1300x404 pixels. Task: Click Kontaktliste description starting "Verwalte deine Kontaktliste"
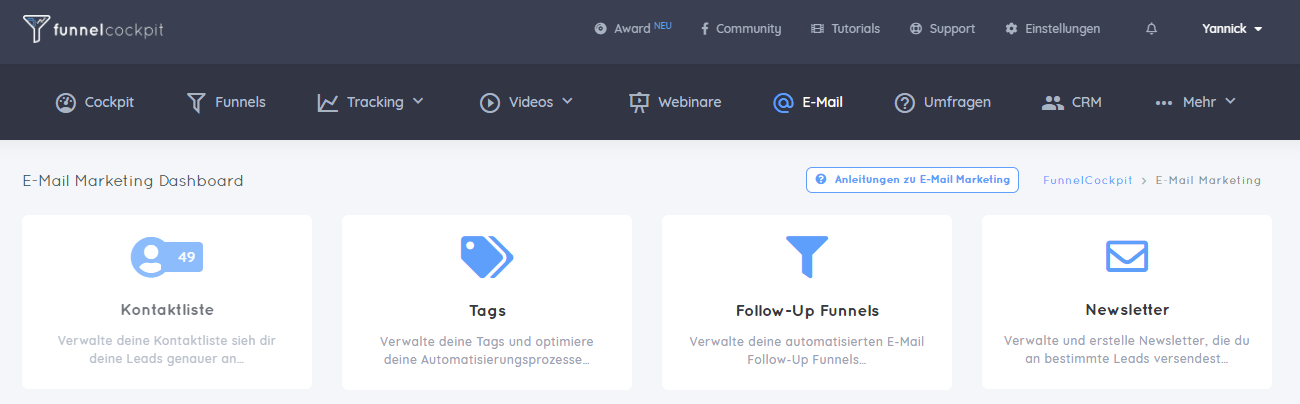[x=167, y=349]
